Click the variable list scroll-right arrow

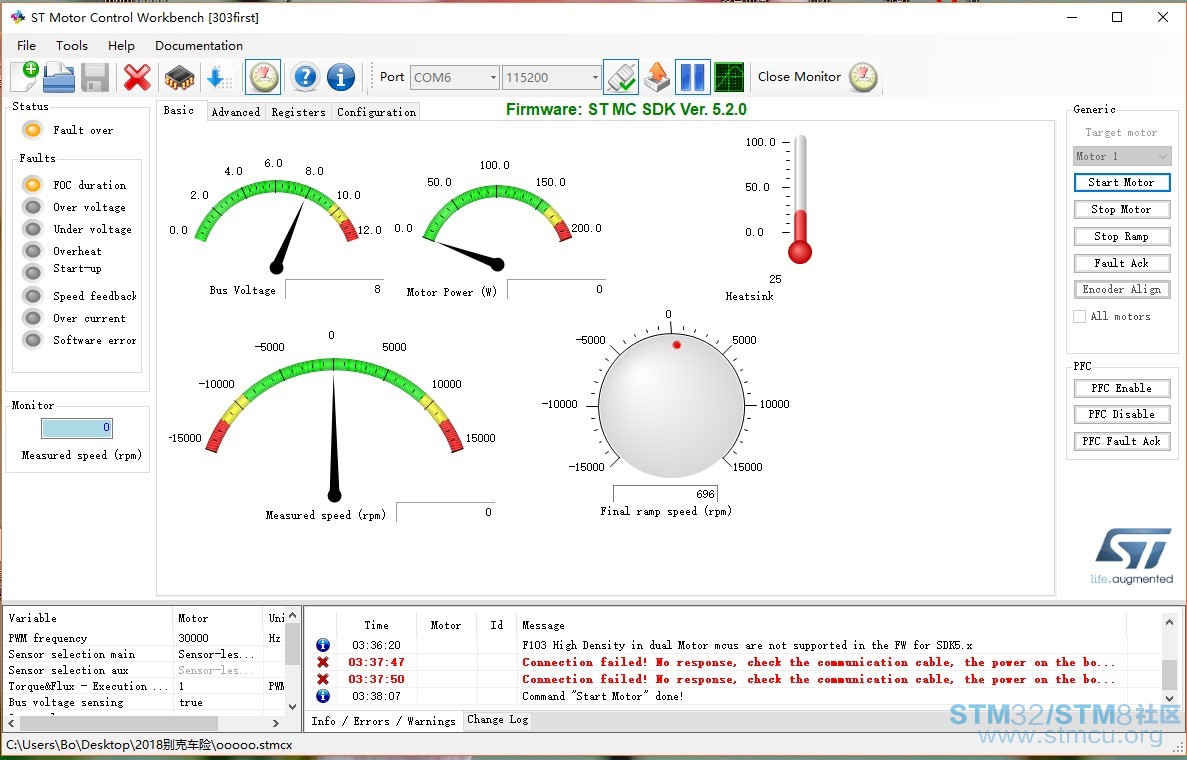pyautogui.click(x=276, y=724)
